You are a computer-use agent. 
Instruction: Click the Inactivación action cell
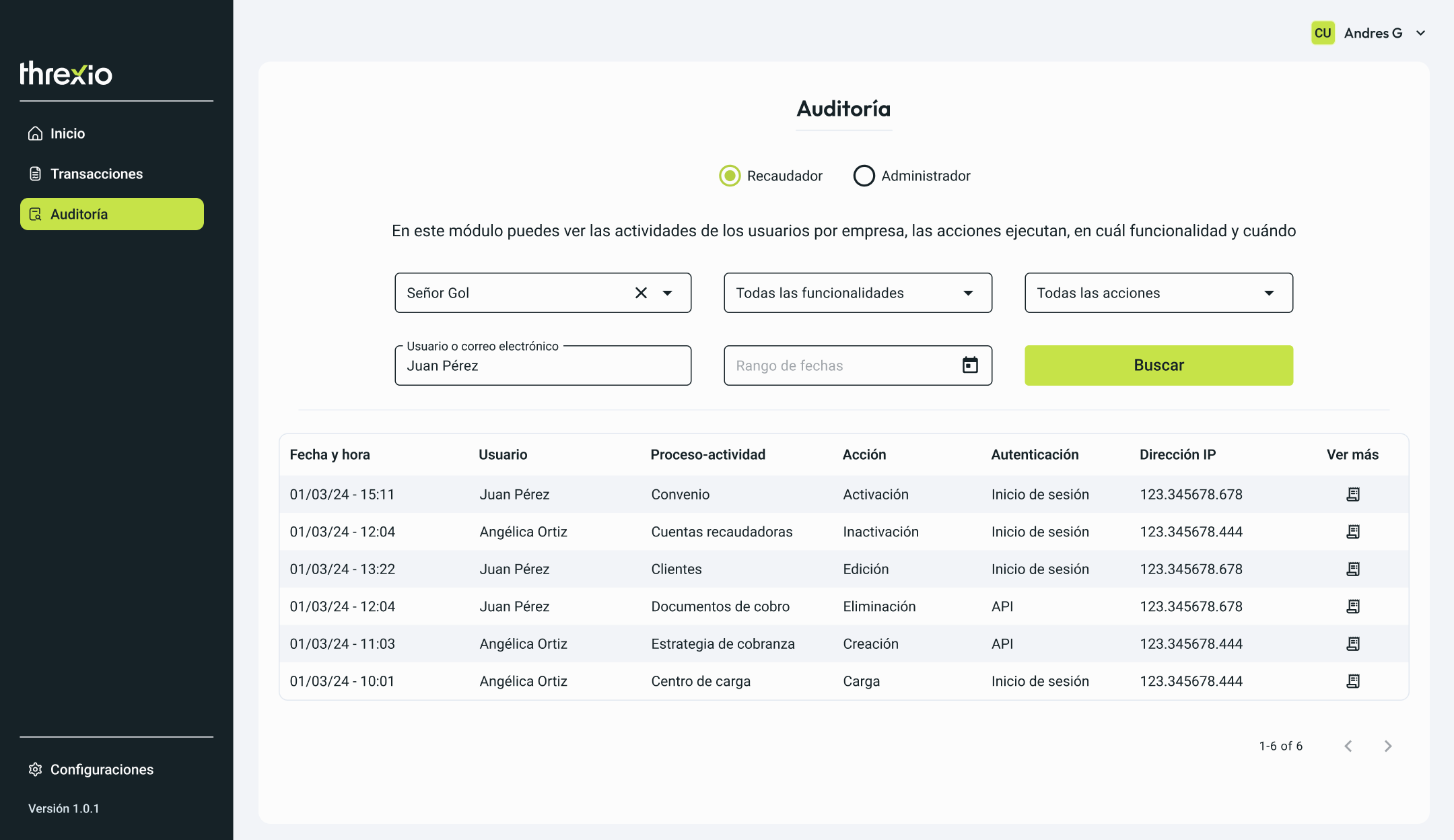click(x=880, y=532)
